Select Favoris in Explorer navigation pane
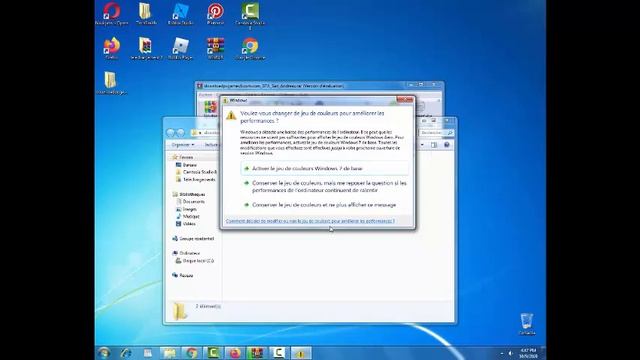The width and height of the screenshot is (640, 360). coord(182,157)
